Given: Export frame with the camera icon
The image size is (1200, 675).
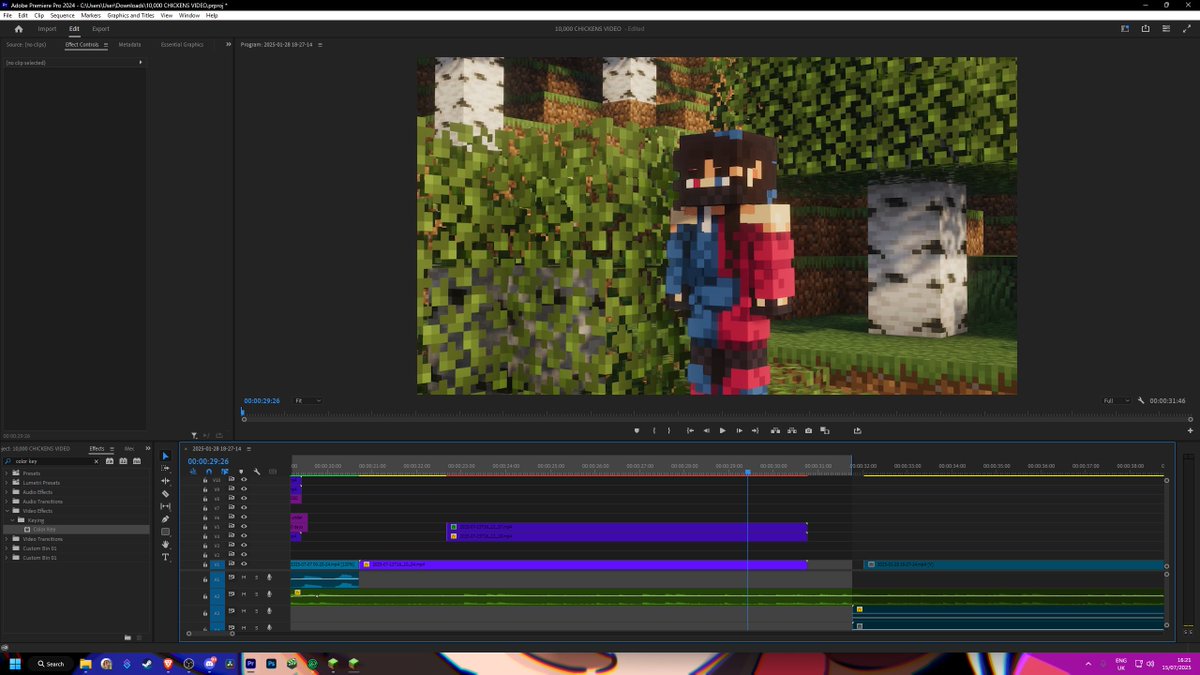Looking at the screenshot, I should pyautogui.click(x=808, y=431).
